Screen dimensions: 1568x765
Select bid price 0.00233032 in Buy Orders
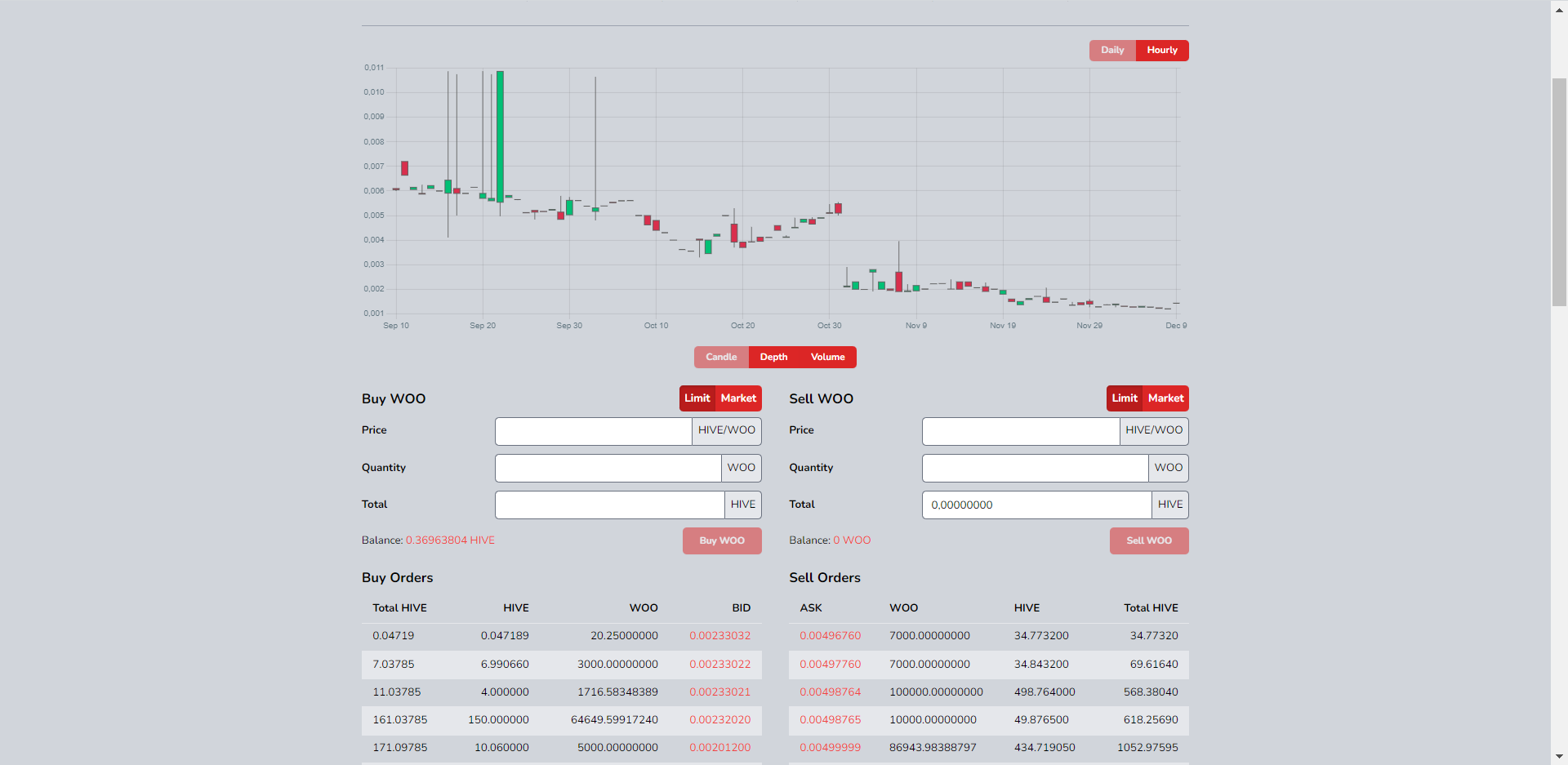(719, 636)
